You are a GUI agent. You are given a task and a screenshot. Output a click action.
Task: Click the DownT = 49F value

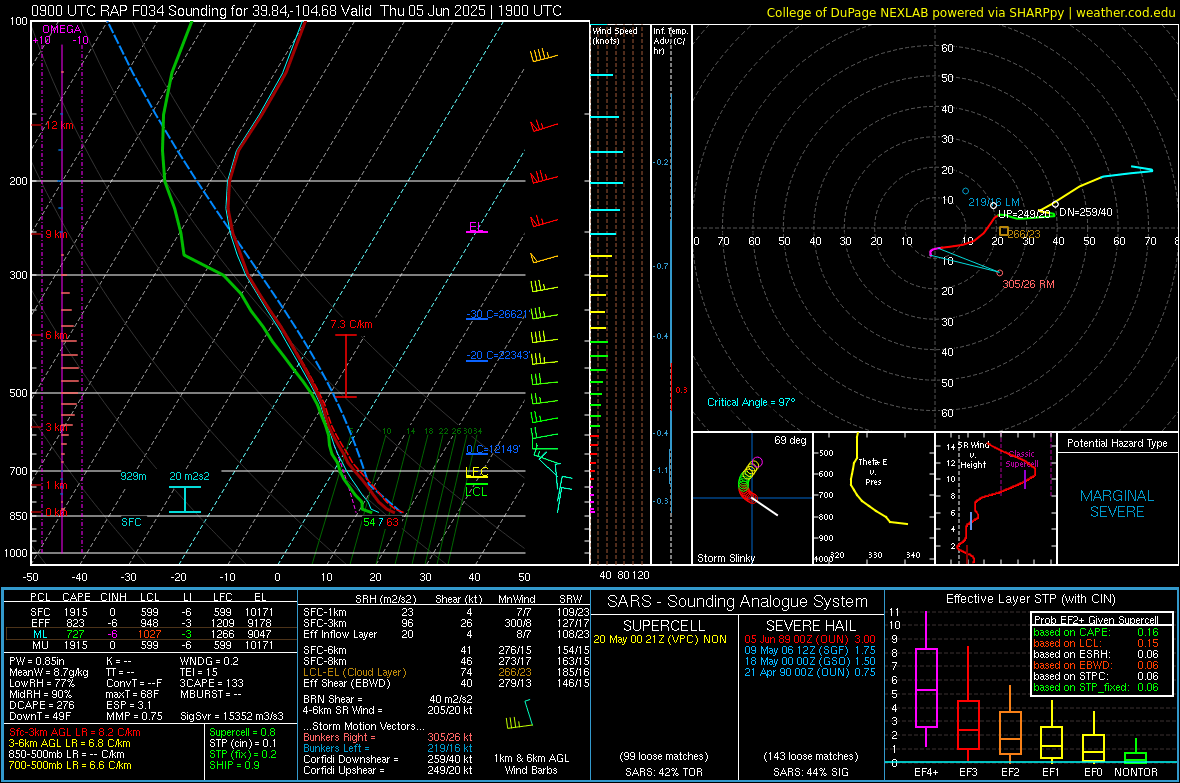point(40,717)
